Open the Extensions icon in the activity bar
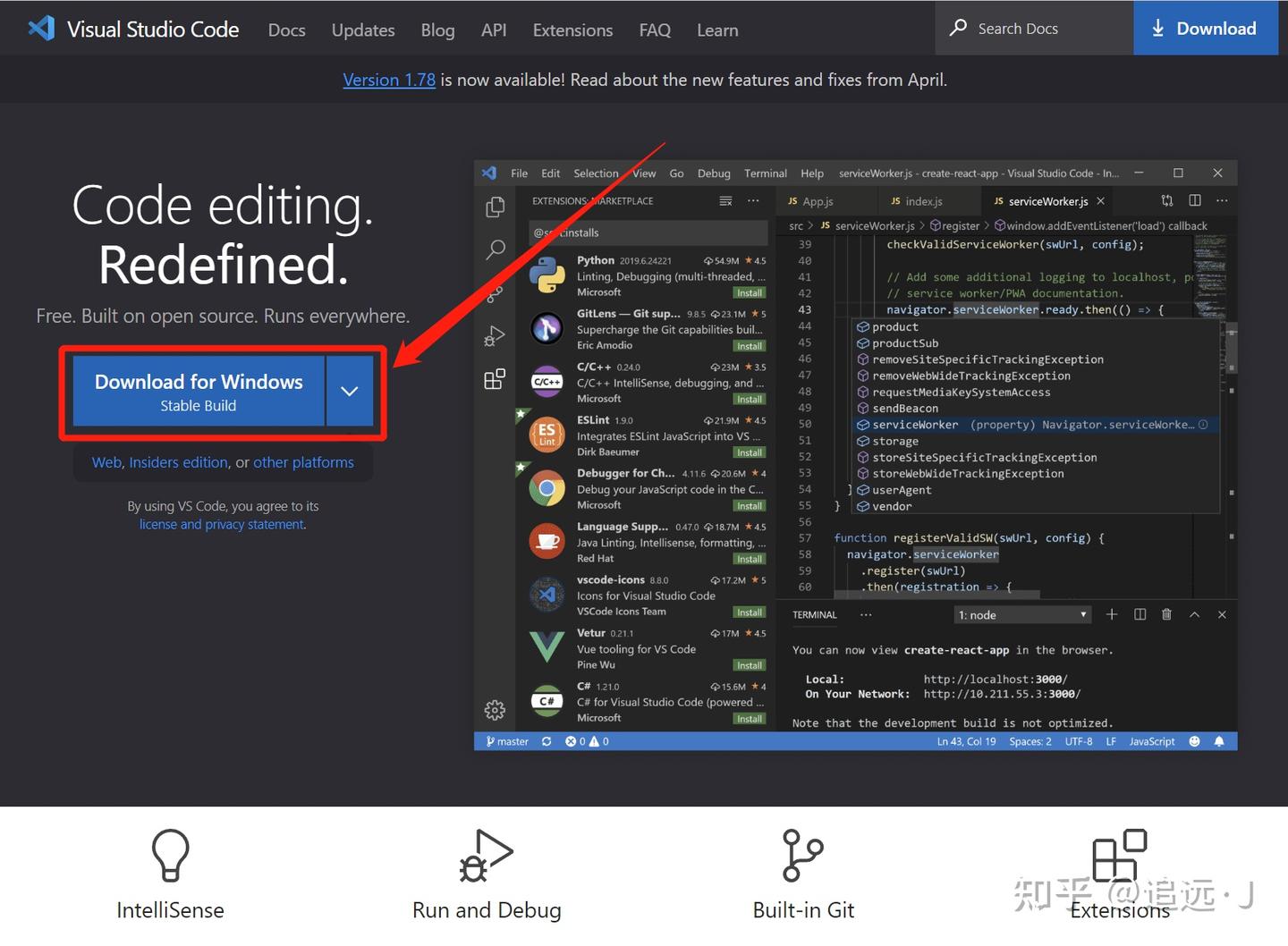Viewport: 1288px width, 946px height. (496, 379)
